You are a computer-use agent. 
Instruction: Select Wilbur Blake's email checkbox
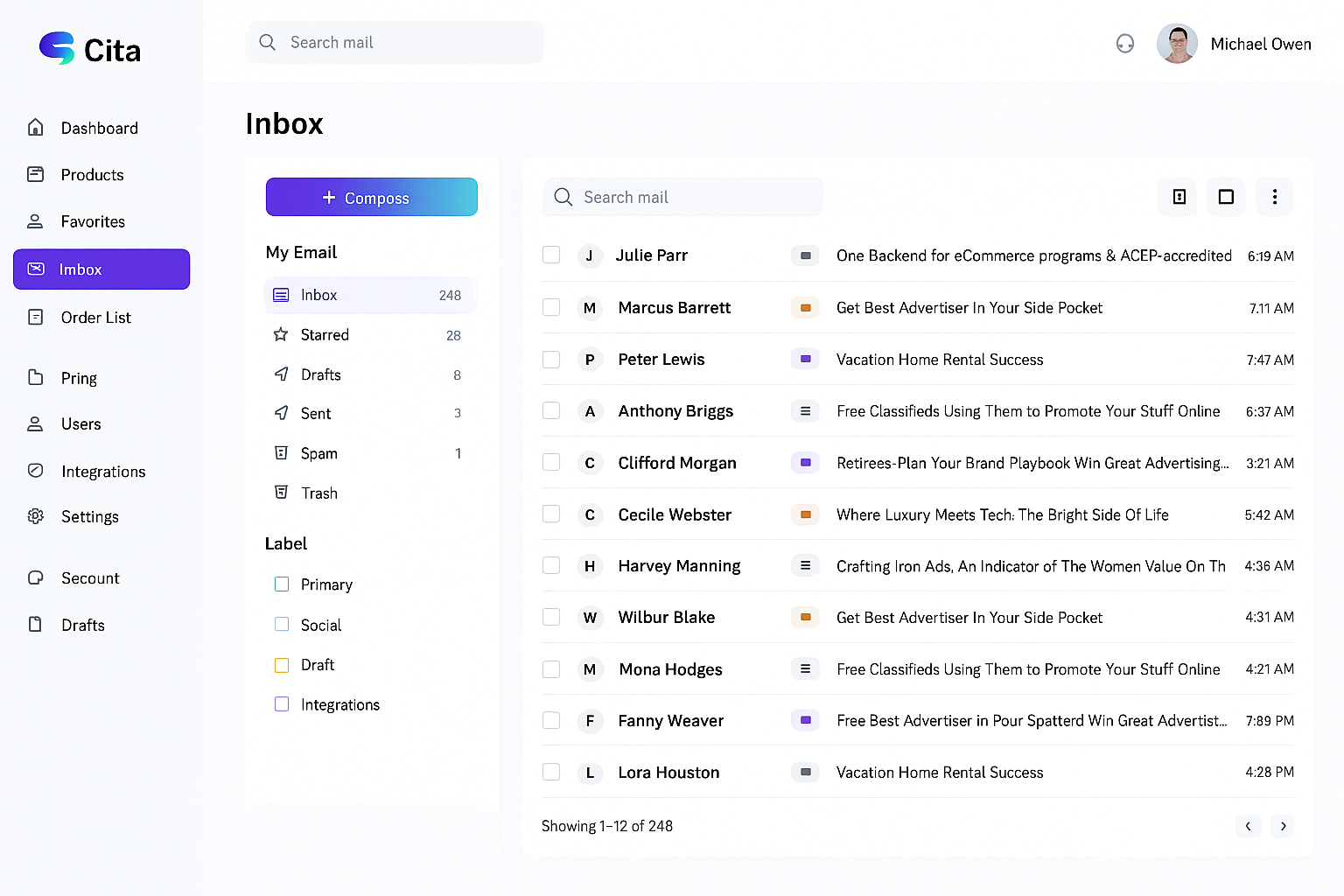tap(551, 617)
